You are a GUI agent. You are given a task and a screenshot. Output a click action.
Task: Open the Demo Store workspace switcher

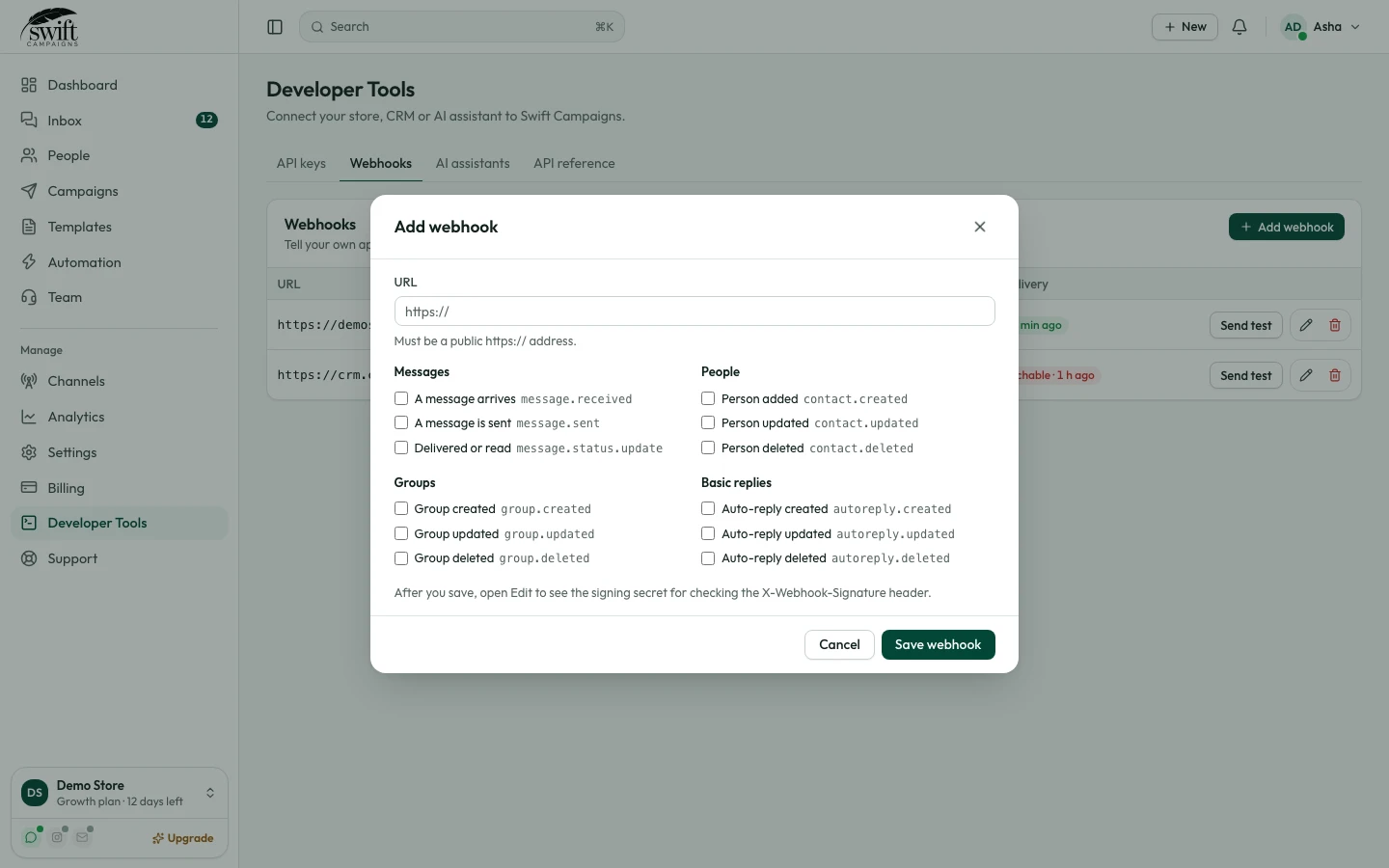coord(120,793)
